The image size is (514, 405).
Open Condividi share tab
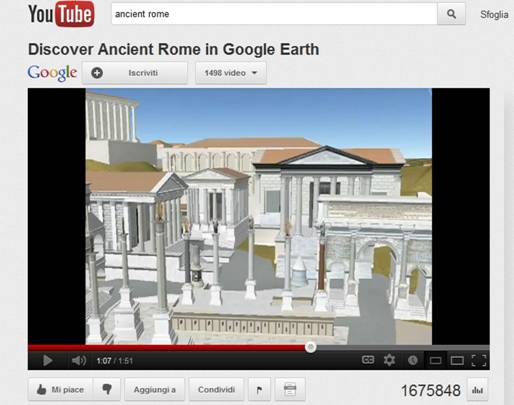tap(216, 389)
